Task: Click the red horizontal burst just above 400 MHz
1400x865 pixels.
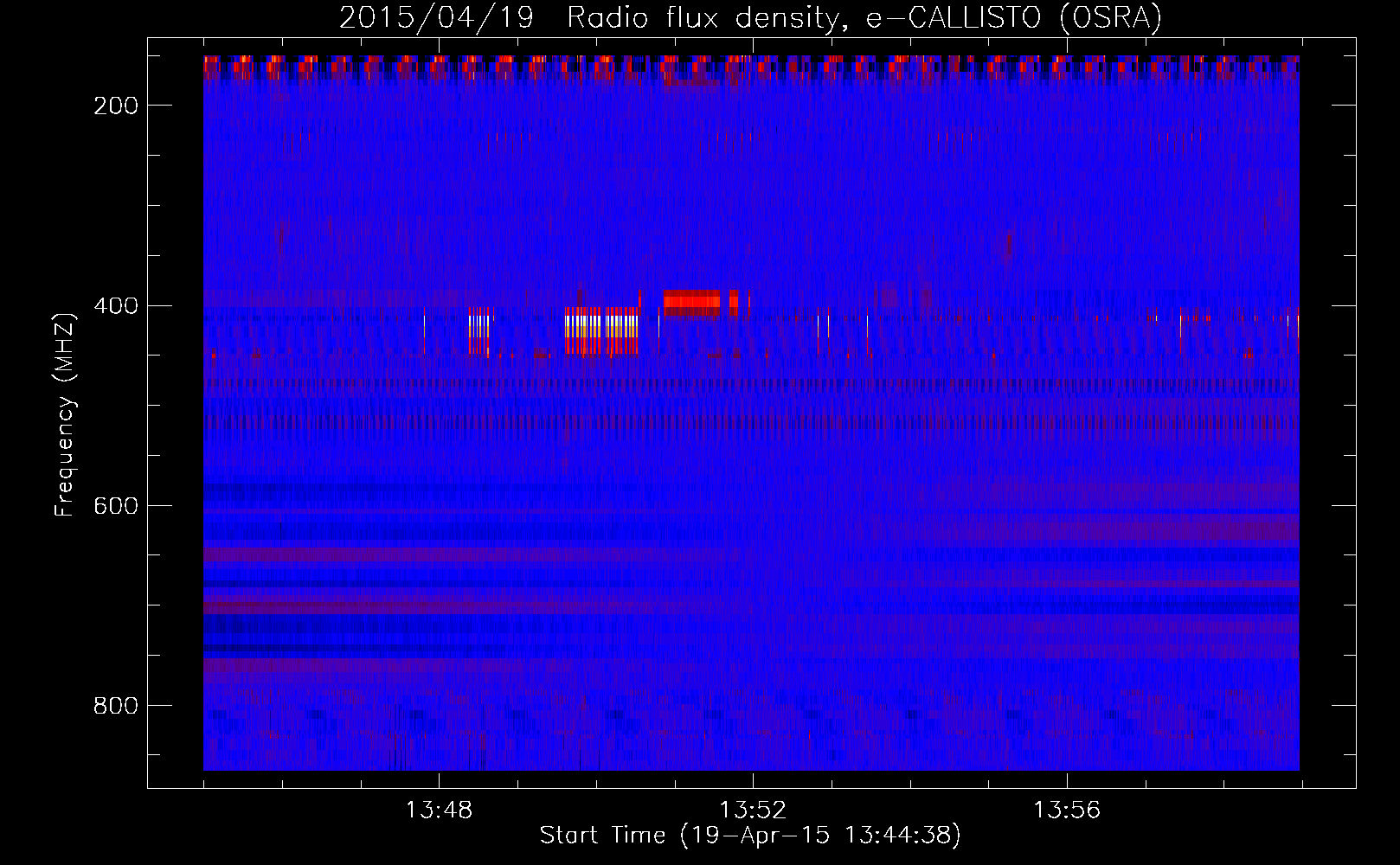Action: point(692,302)
